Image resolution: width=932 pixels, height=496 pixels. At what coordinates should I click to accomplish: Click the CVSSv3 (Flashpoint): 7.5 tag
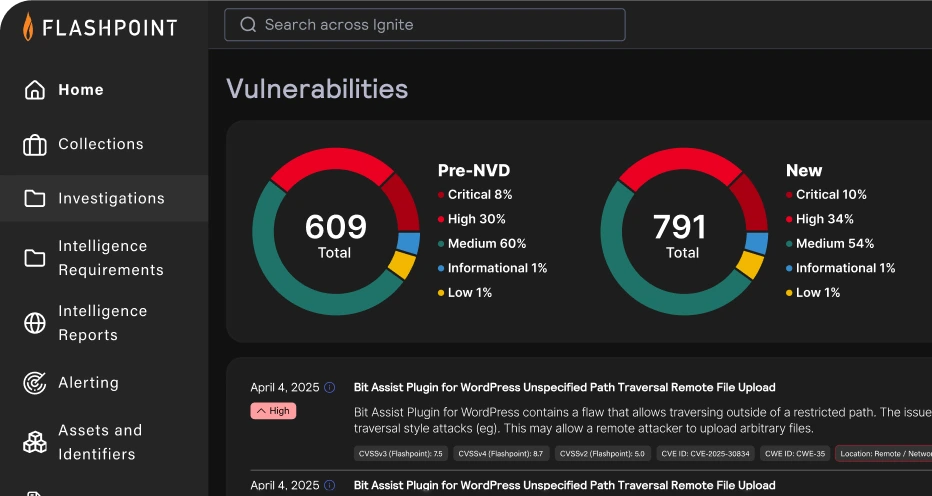click(401, 454)
